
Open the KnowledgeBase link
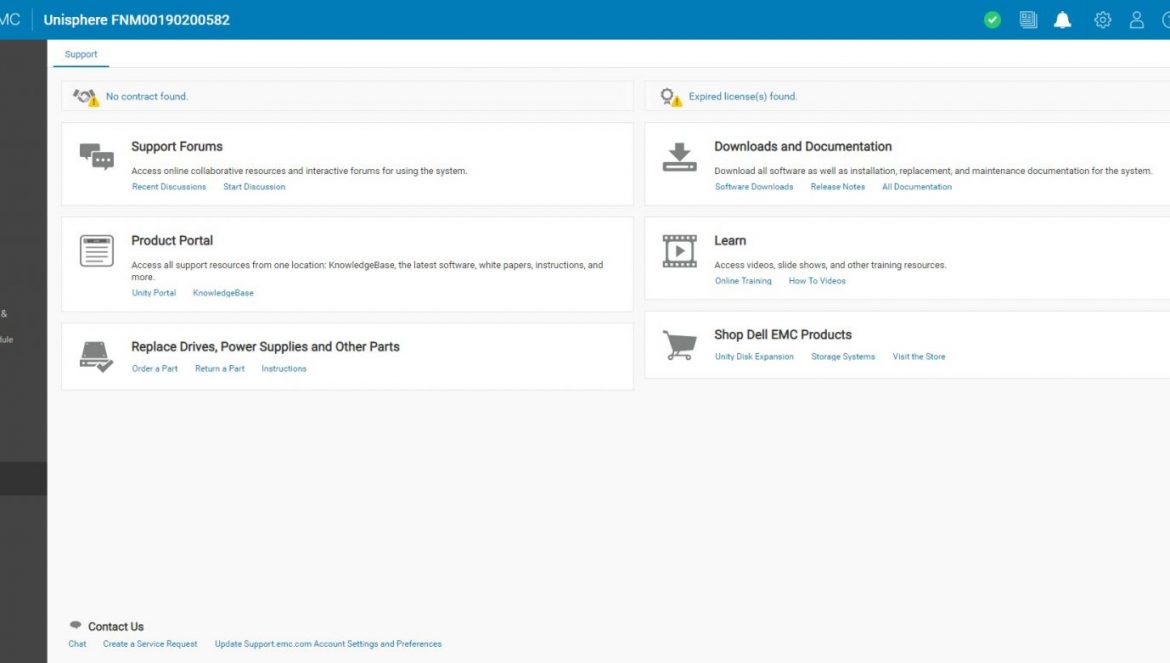pyautogui.click(x=223, y=292)
